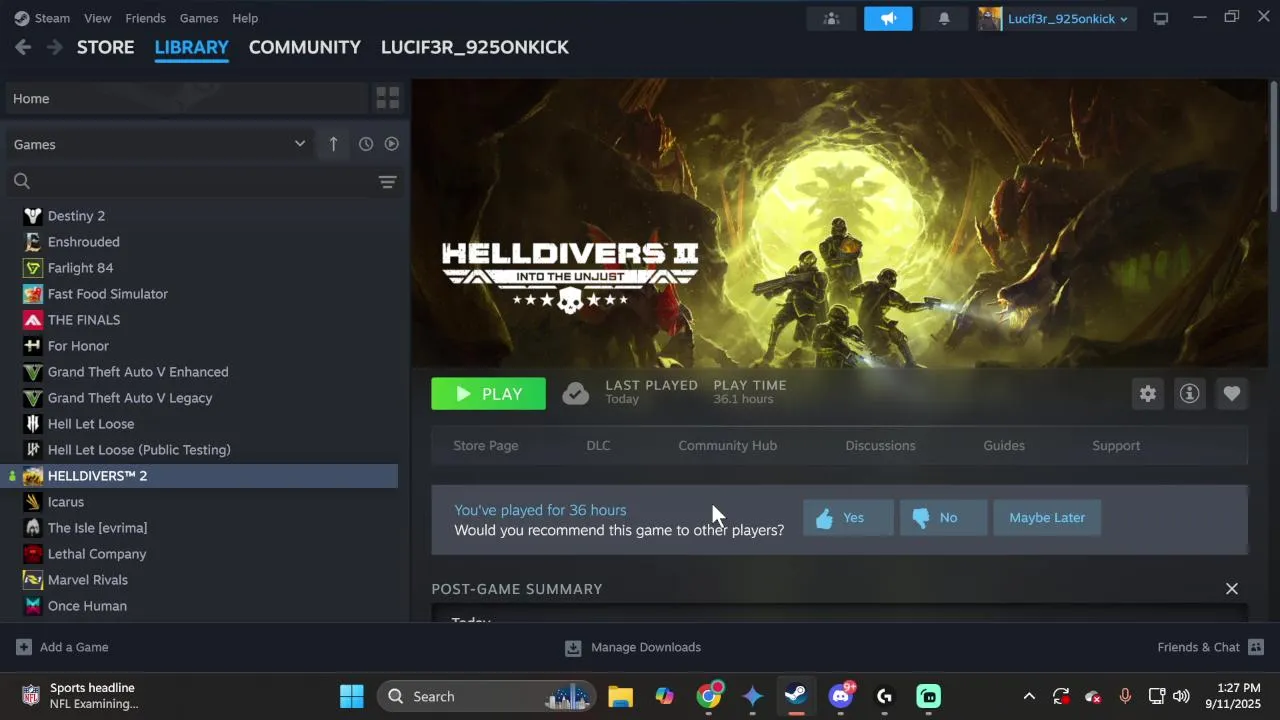Open the Help menu
This screenshot has width=1280, height=720.
(x=245, y=18)
